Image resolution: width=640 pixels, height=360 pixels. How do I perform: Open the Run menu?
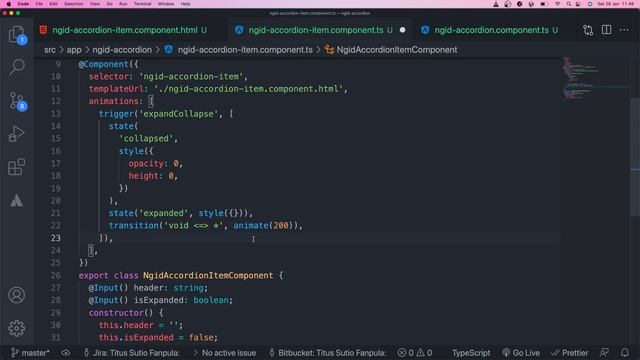pos(123,4)
